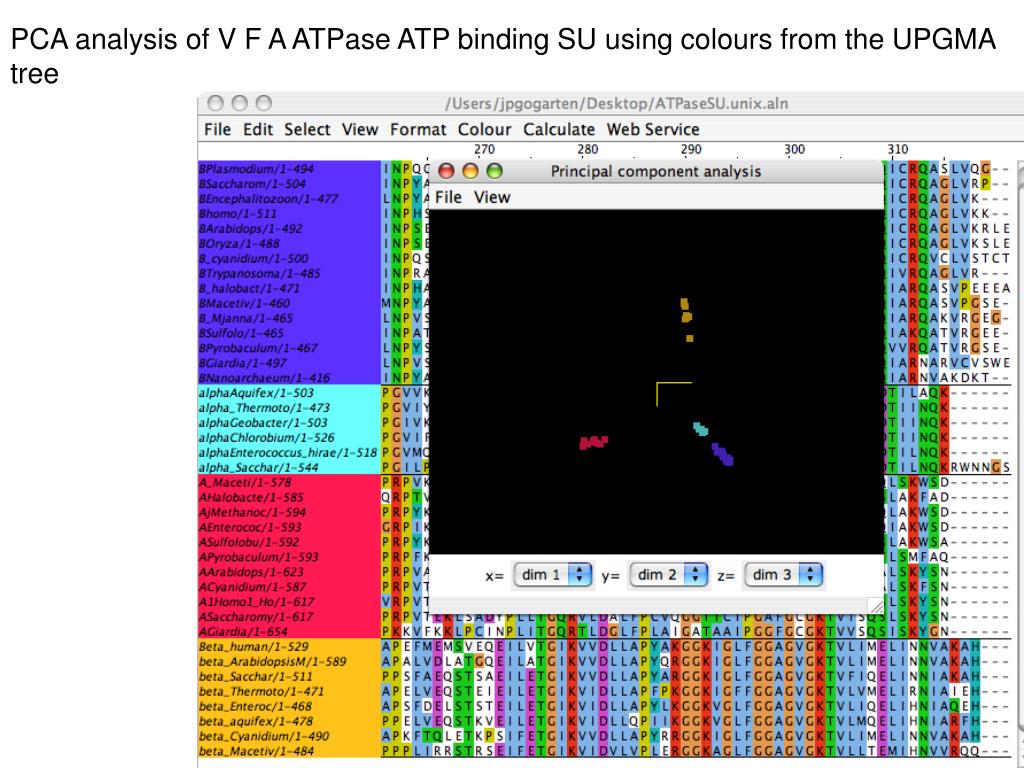Open the PCA window's View menu
This screenshot has height=768, width=1024.
pyautogui.click(x=492, y=197)
